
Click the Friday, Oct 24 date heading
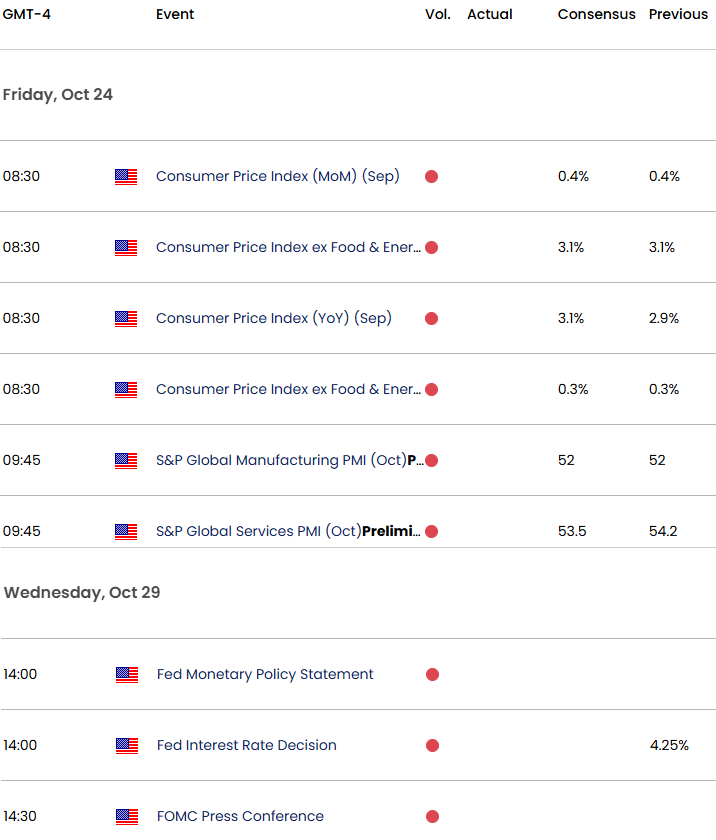coord(58,95)
